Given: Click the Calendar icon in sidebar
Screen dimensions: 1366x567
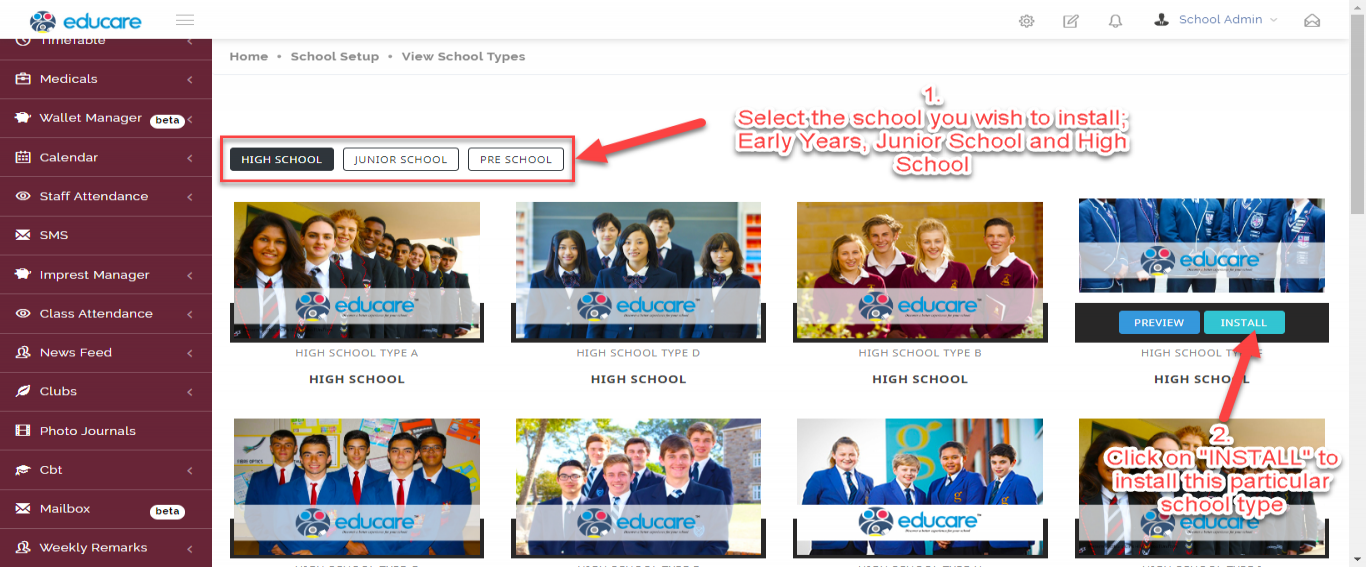Looking at the screenshot, I should 22,157.
